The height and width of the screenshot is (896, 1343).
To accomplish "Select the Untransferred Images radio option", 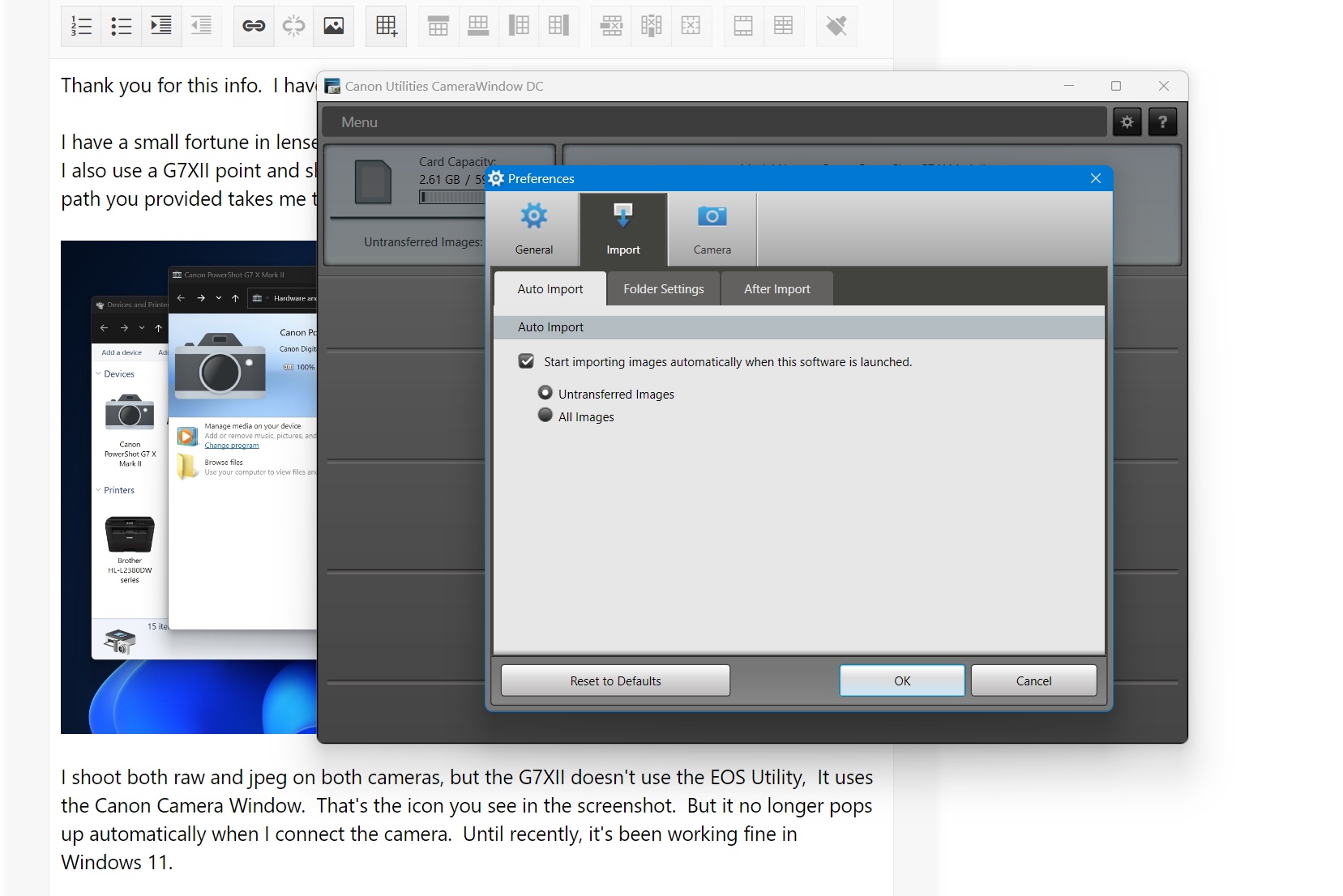I will pos(545,393).
